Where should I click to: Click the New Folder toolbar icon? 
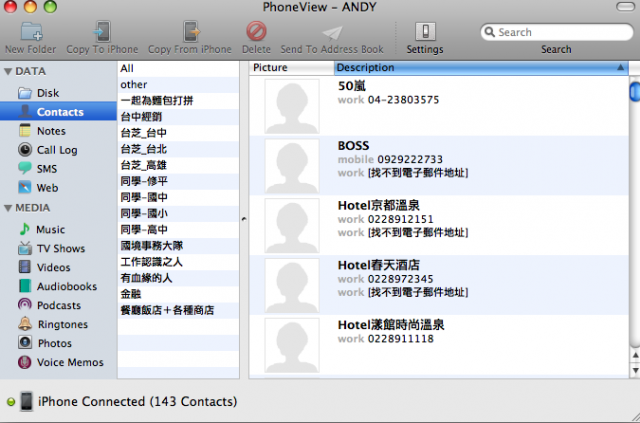(x=31, y=32)
